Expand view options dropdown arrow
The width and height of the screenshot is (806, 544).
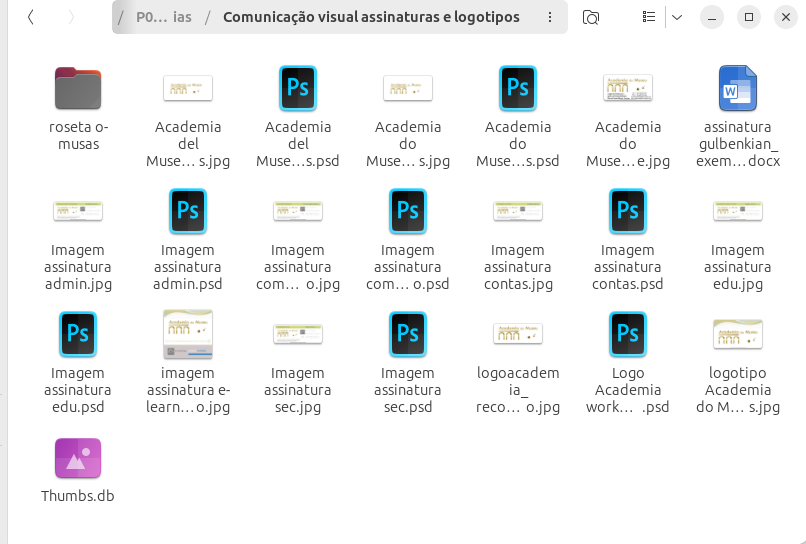[677, 17]
